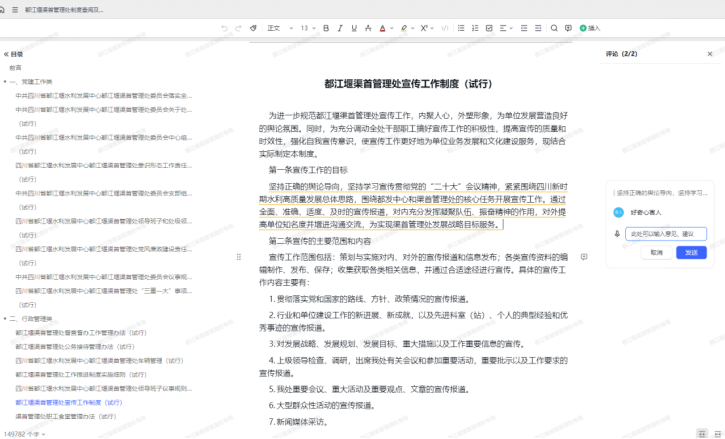Open the green 插入 insert menu
The width and height of the screenshot is (725, 439).
point(590,28)
